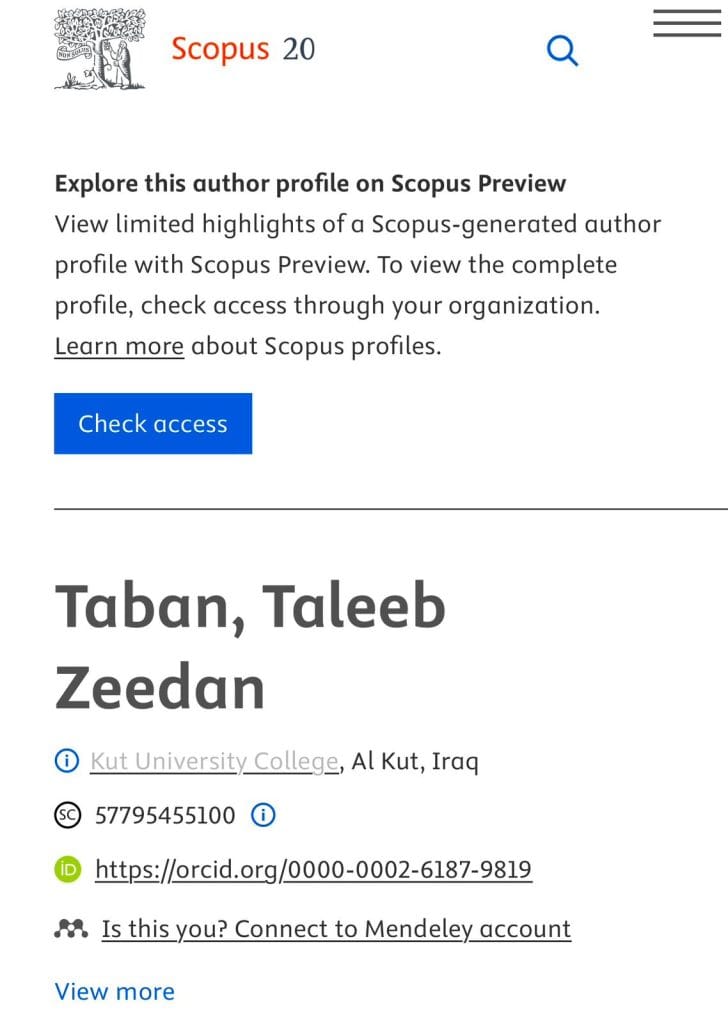Click the Explore this author profile heading
This screenshot has height=1024, width=728.
(310, 184)
